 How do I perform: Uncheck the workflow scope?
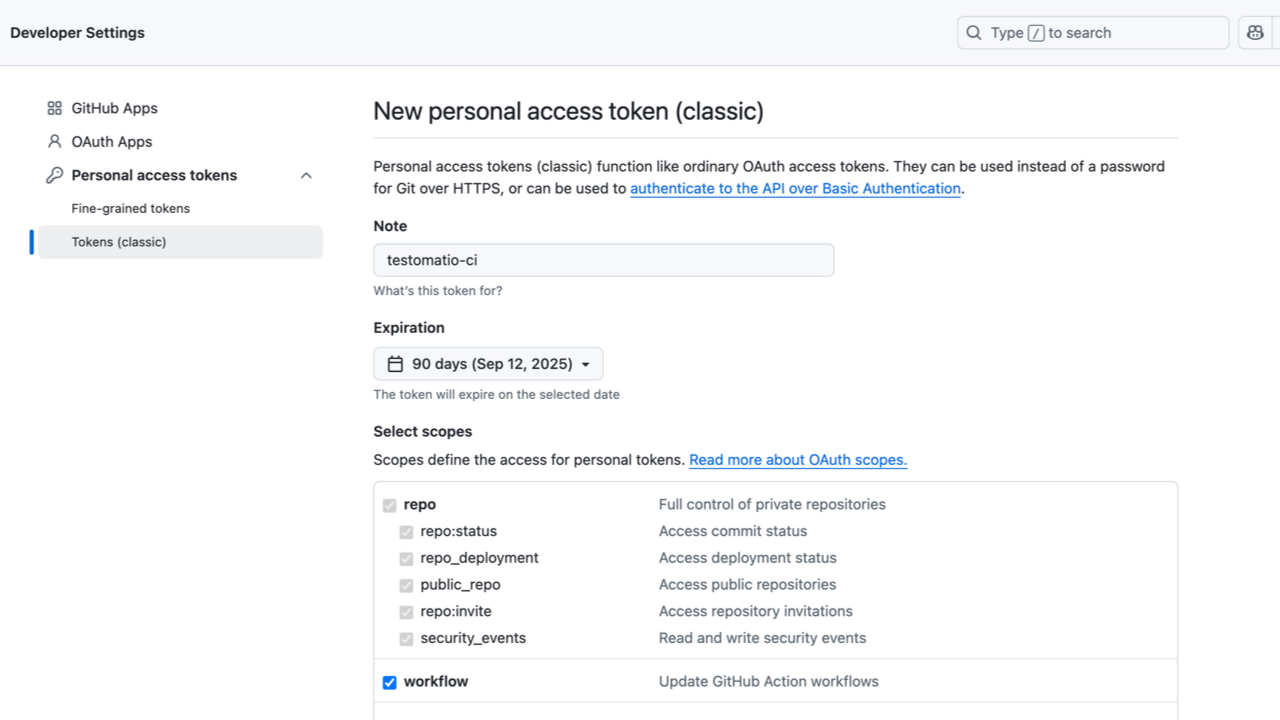[x=389, y=682]
